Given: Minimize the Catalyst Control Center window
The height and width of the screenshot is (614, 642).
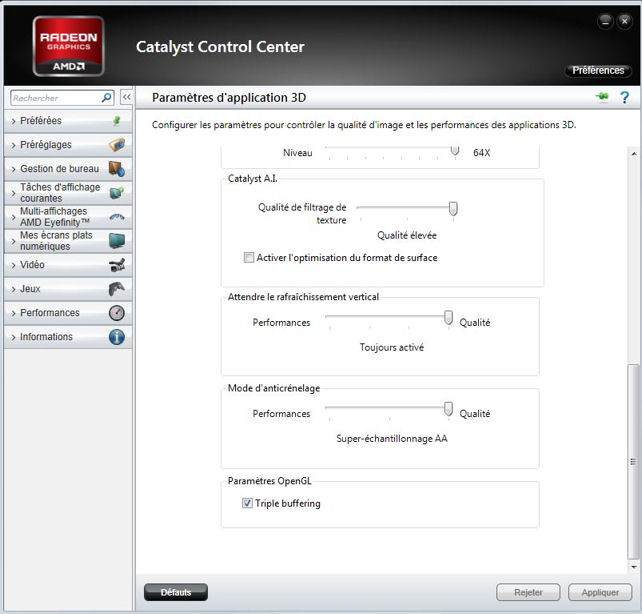Looking at the screenshot, I should tap(605, 21).
